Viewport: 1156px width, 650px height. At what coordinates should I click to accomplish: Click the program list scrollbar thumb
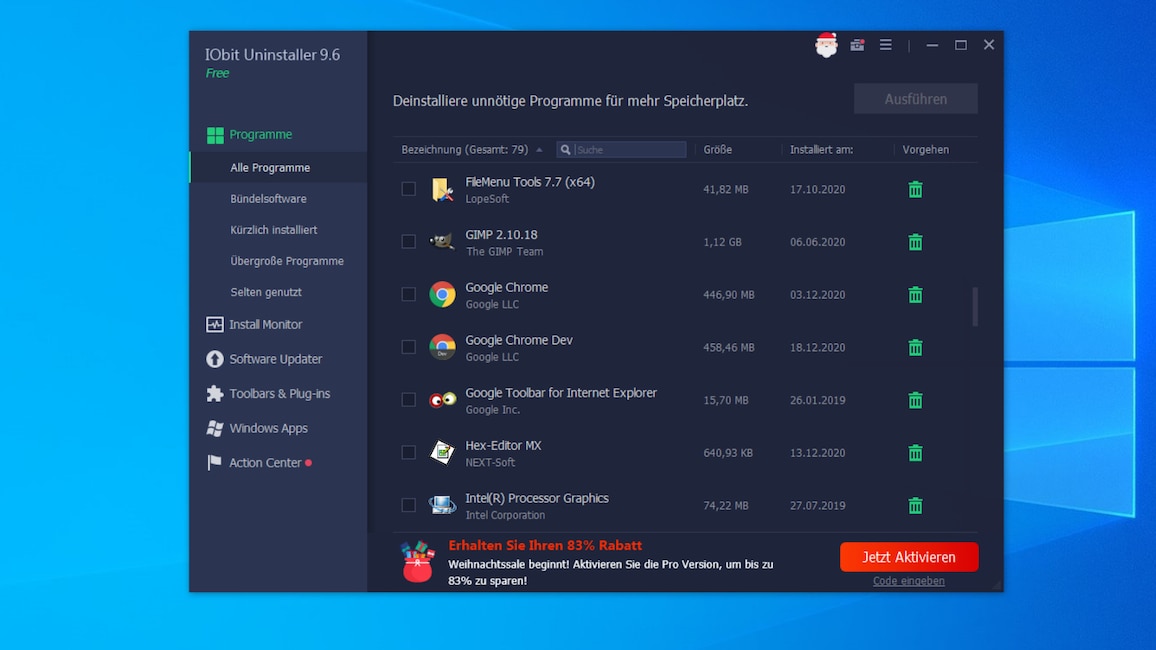point(975,306)
